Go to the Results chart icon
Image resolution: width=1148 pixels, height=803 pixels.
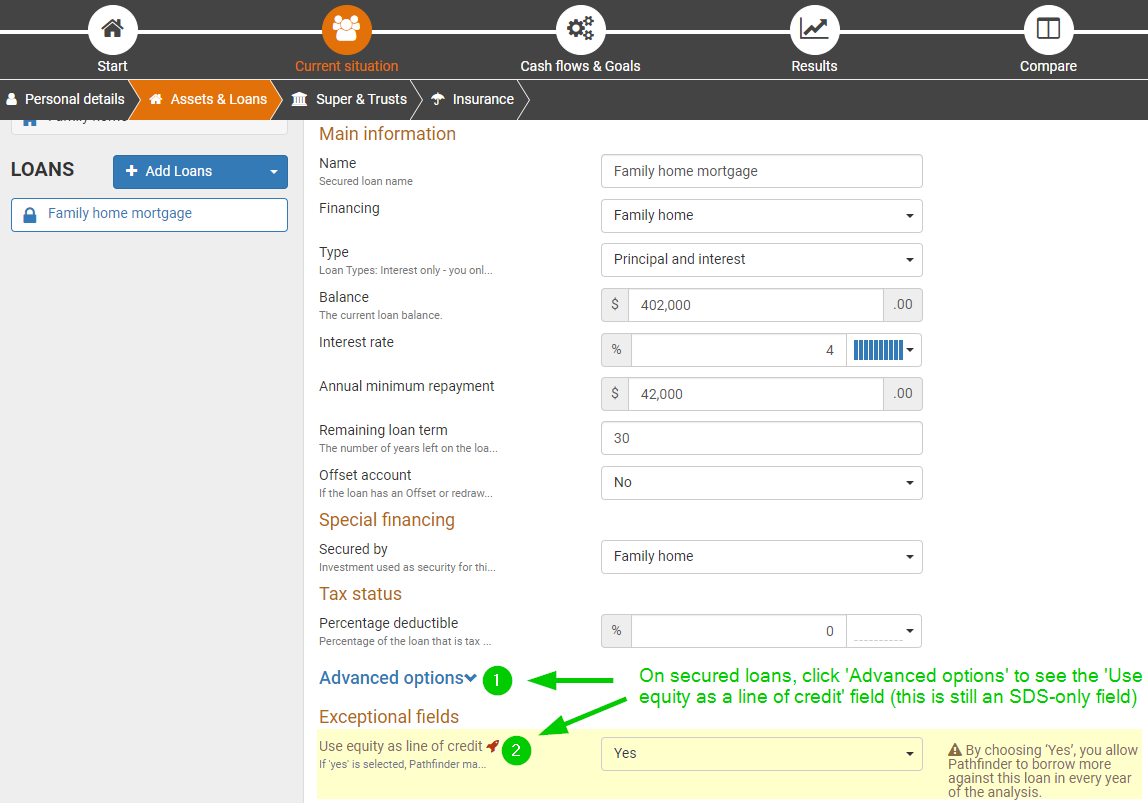point(814,30)
